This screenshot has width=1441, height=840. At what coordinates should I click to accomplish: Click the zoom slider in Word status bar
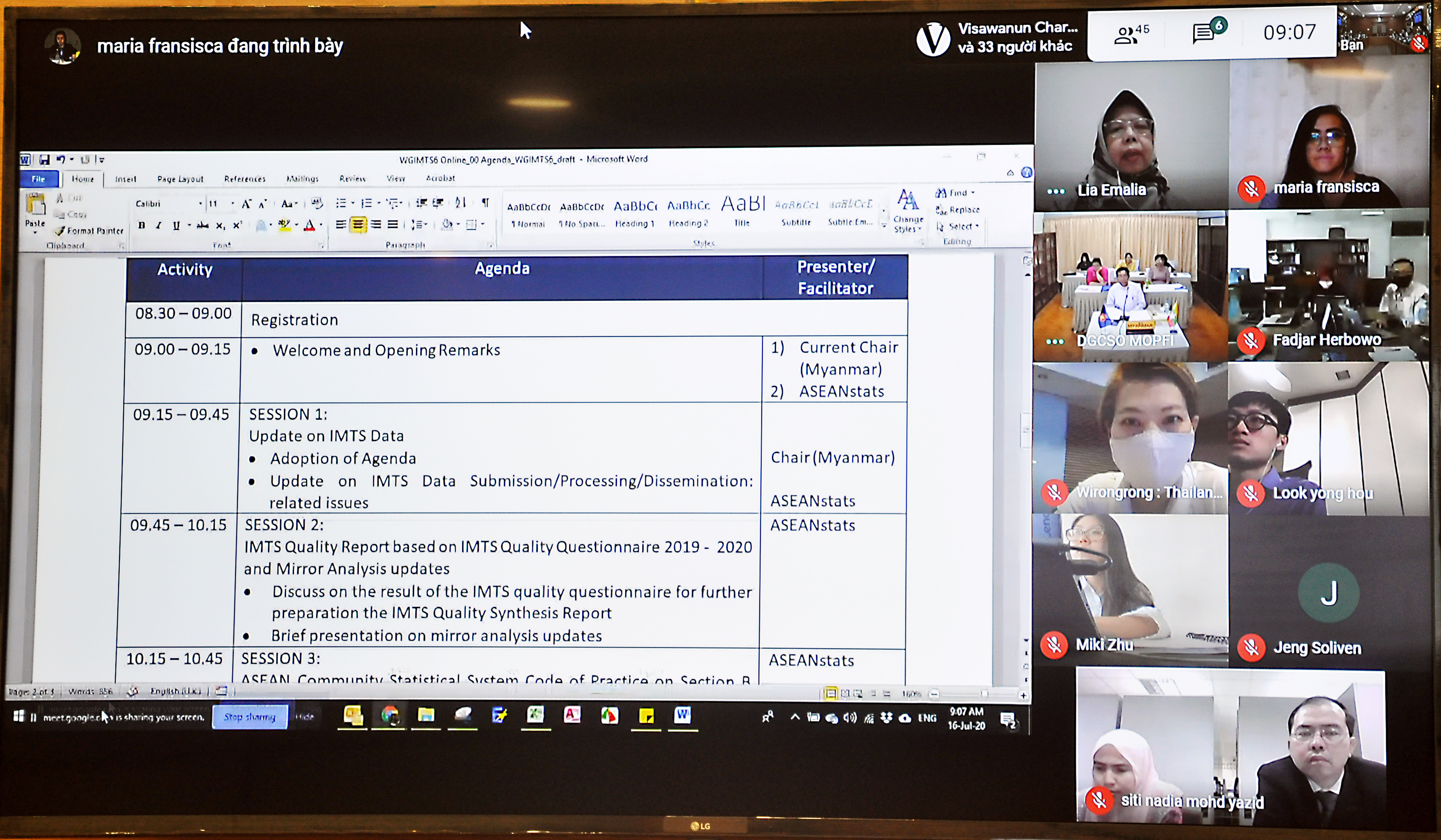(x=984, y=694)
